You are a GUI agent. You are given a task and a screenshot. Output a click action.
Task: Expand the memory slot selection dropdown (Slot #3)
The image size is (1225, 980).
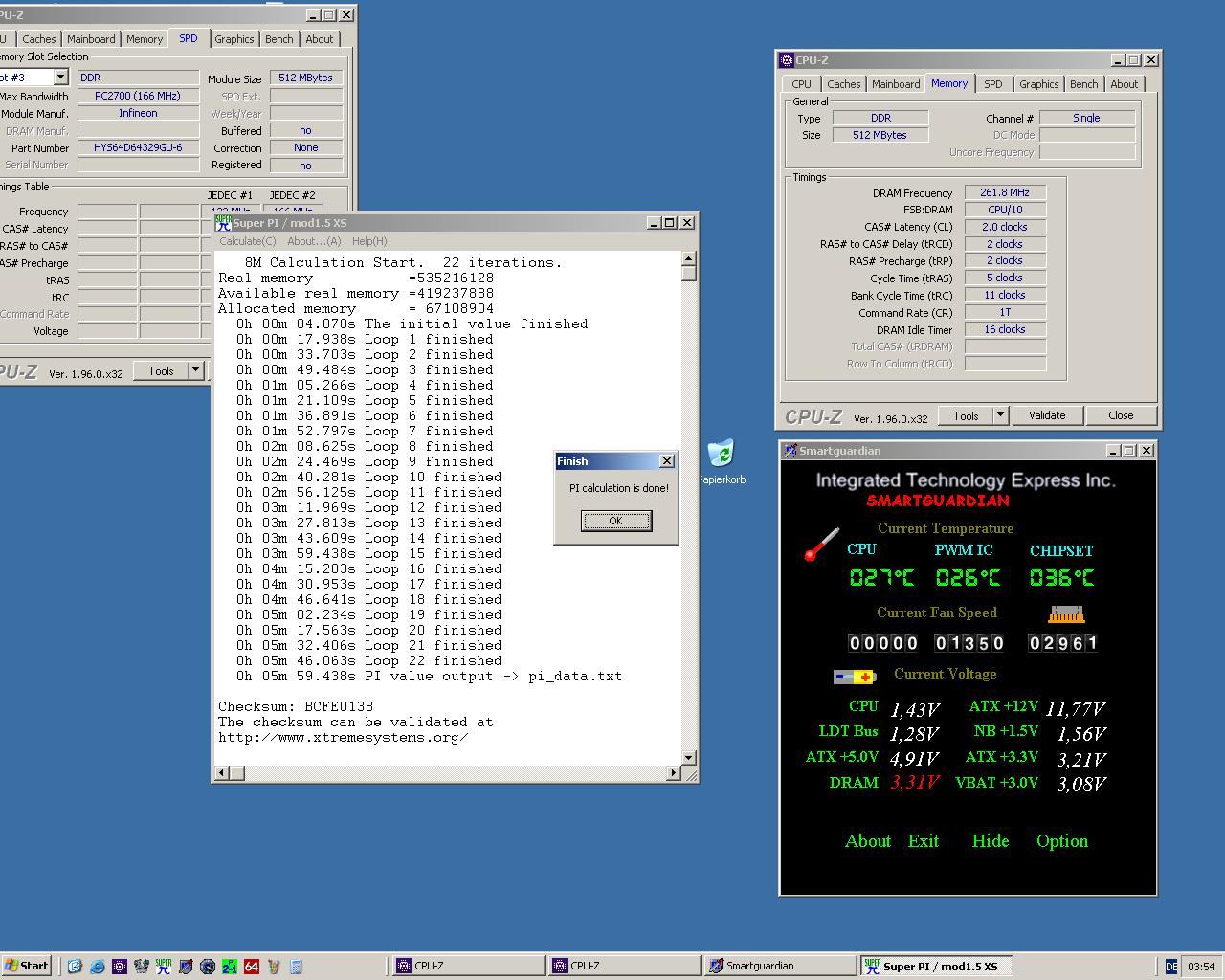point(60,77)
